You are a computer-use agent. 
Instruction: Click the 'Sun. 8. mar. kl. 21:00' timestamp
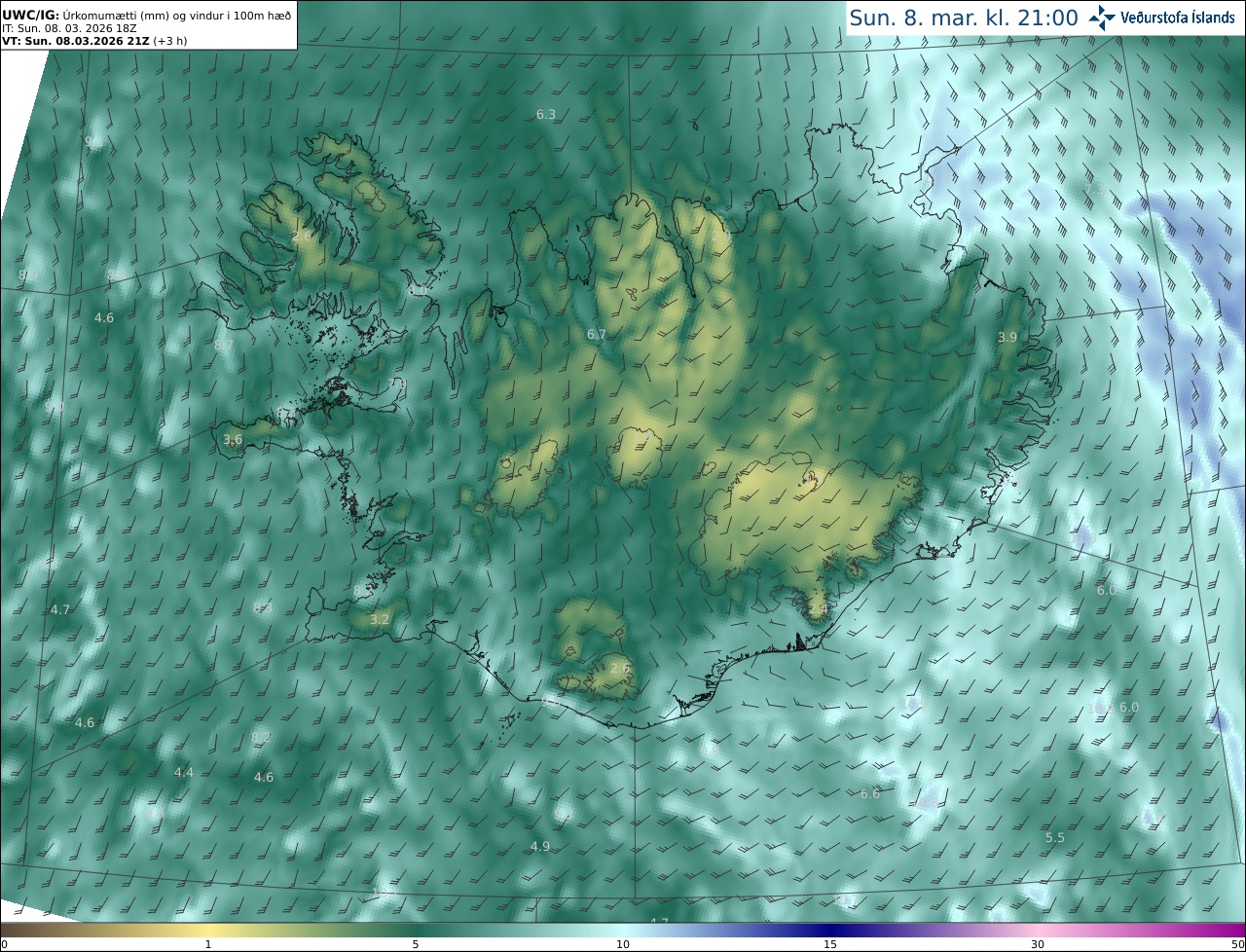point(963,18)
